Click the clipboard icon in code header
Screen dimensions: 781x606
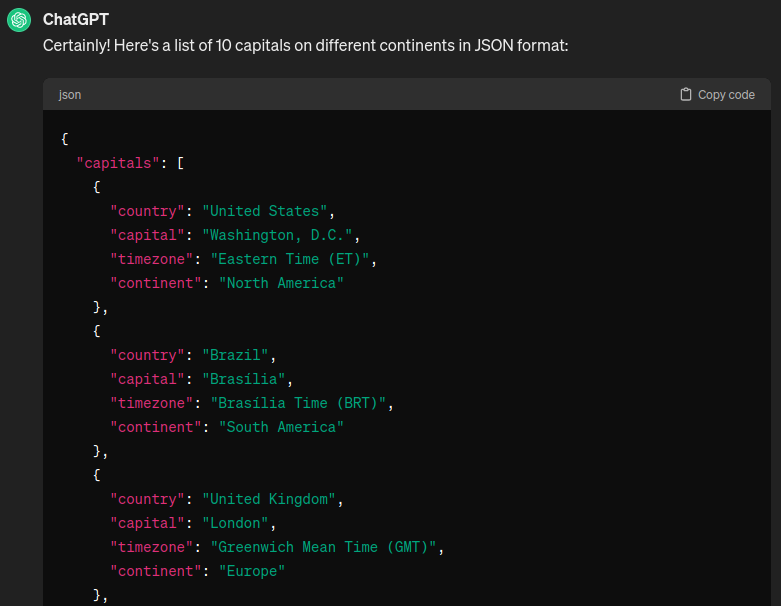click(685, 95)
